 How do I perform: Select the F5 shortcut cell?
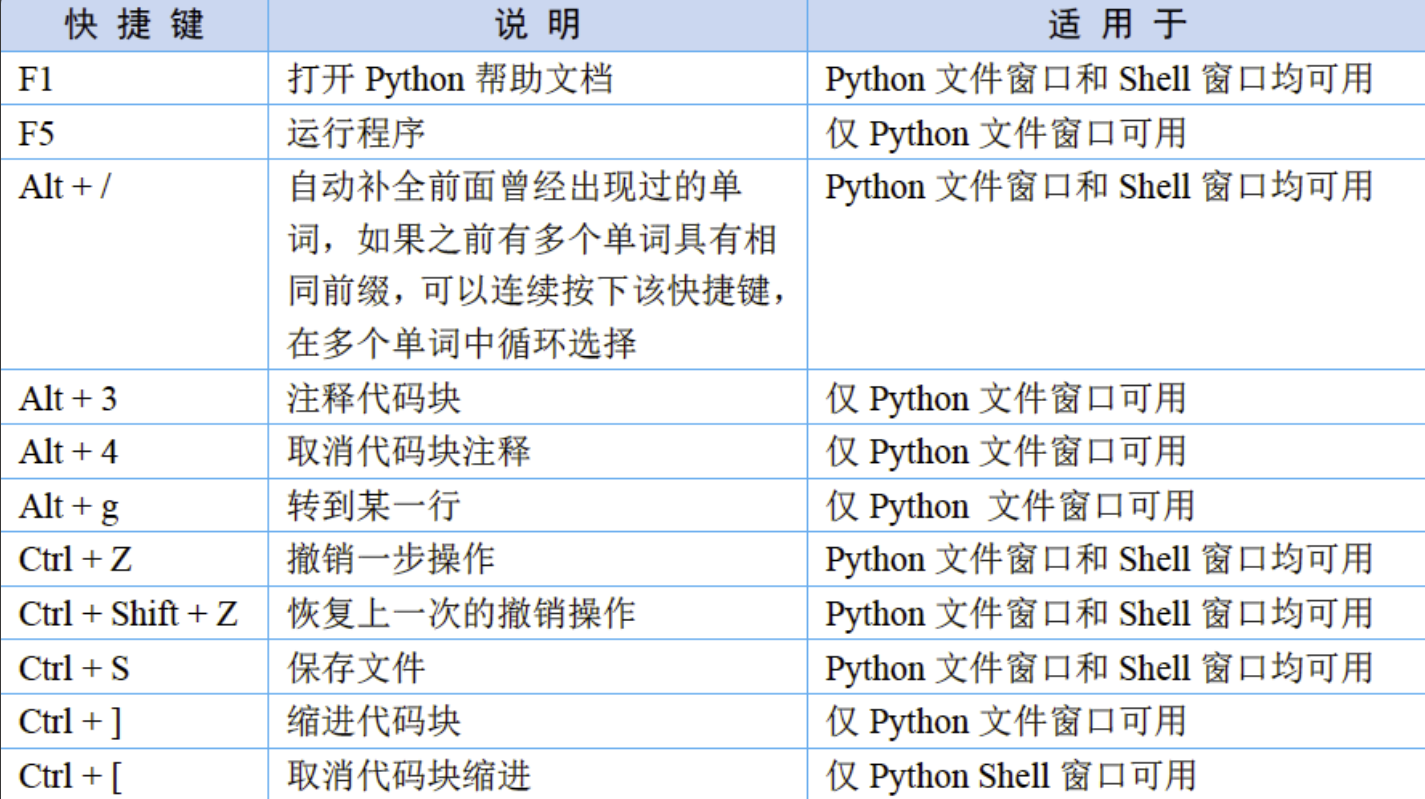click(36, 133)
